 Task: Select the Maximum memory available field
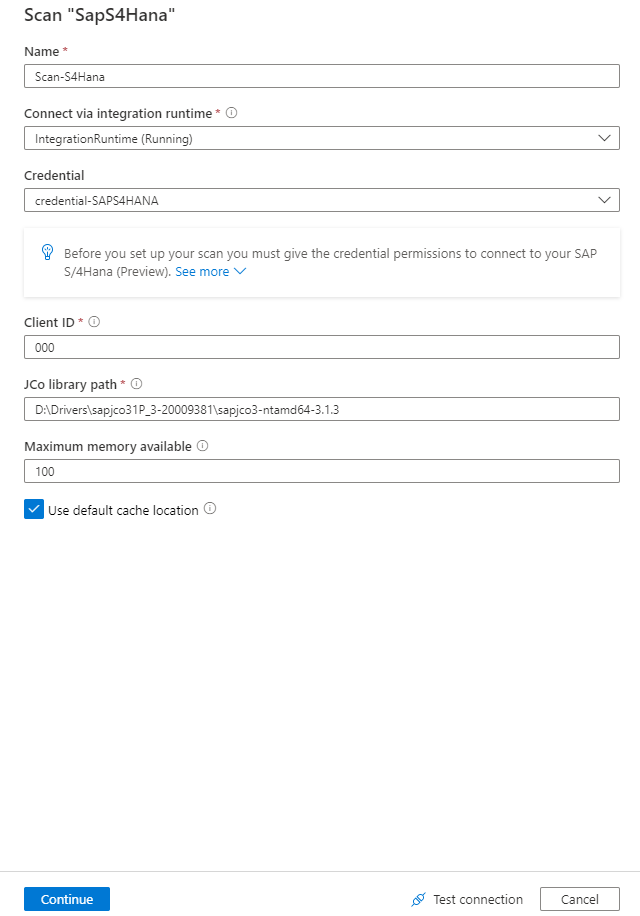320,470
